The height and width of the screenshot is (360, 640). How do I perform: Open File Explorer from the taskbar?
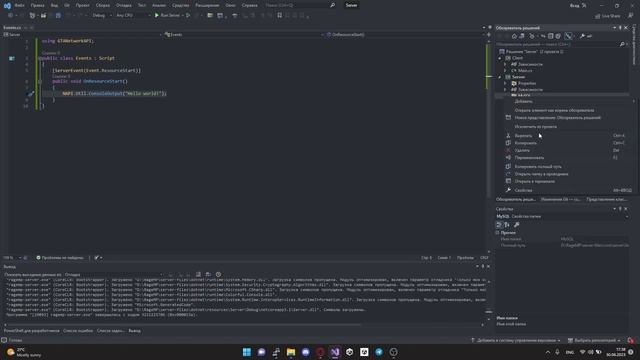point(291,352)
